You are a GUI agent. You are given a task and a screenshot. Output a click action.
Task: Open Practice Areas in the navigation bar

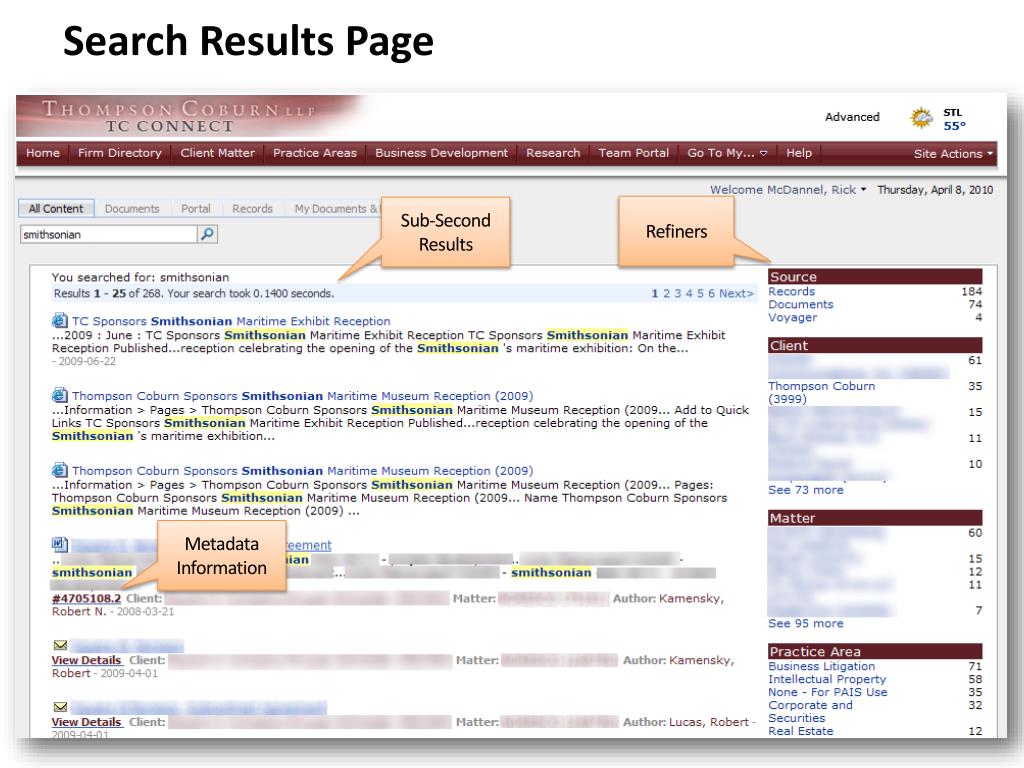click(315, 153)
